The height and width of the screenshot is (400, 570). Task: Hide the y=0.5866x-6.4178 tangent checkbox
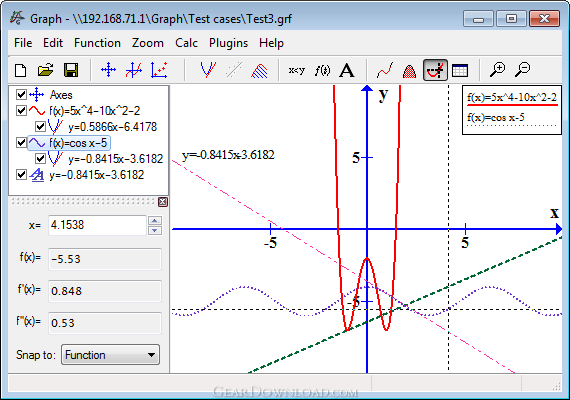click(x=40, y=127)
